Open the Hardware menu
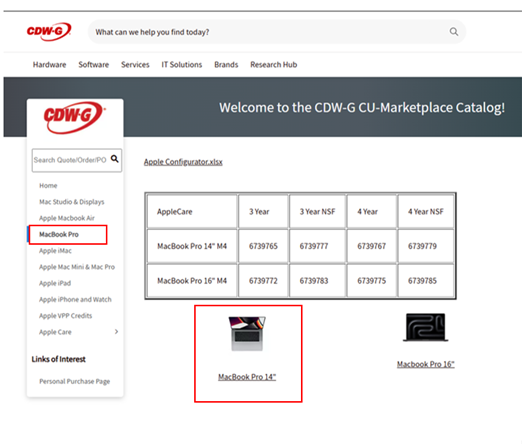Image resolution: width=522 pixels, height=444 pixels. [49, 65]
